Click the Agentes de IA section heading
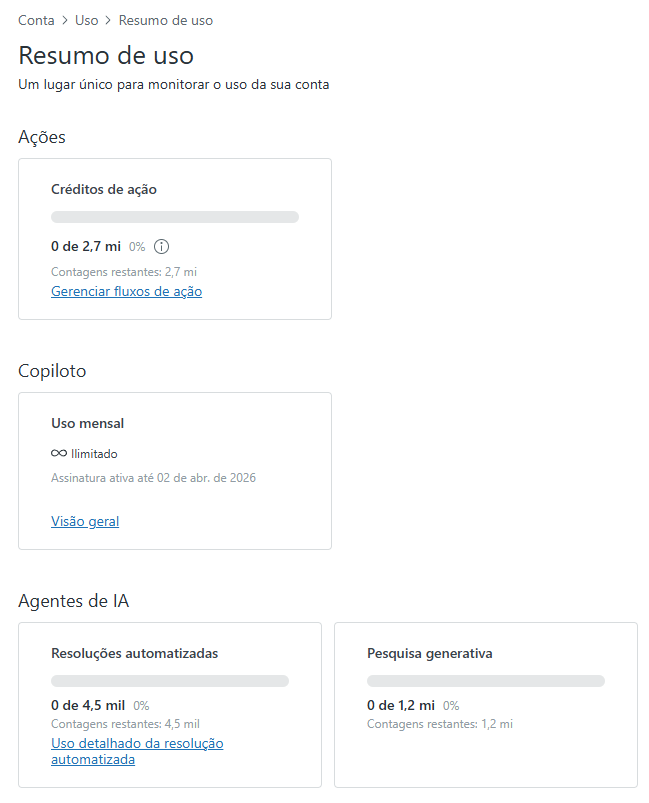The image size is (649, 803). [73, 601]
